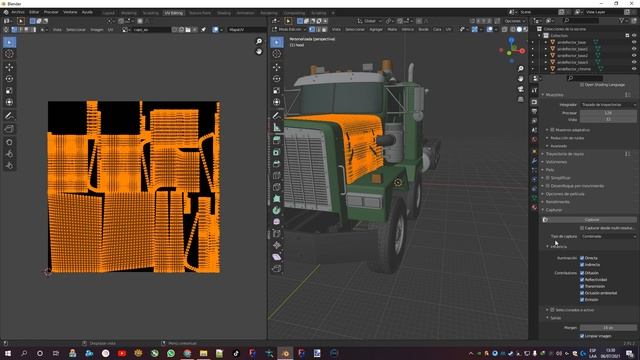The width and height of the screenshot is (640, 360).
Task: Select the Scale tool in UV editor toolbar
Action: (9, 91)
